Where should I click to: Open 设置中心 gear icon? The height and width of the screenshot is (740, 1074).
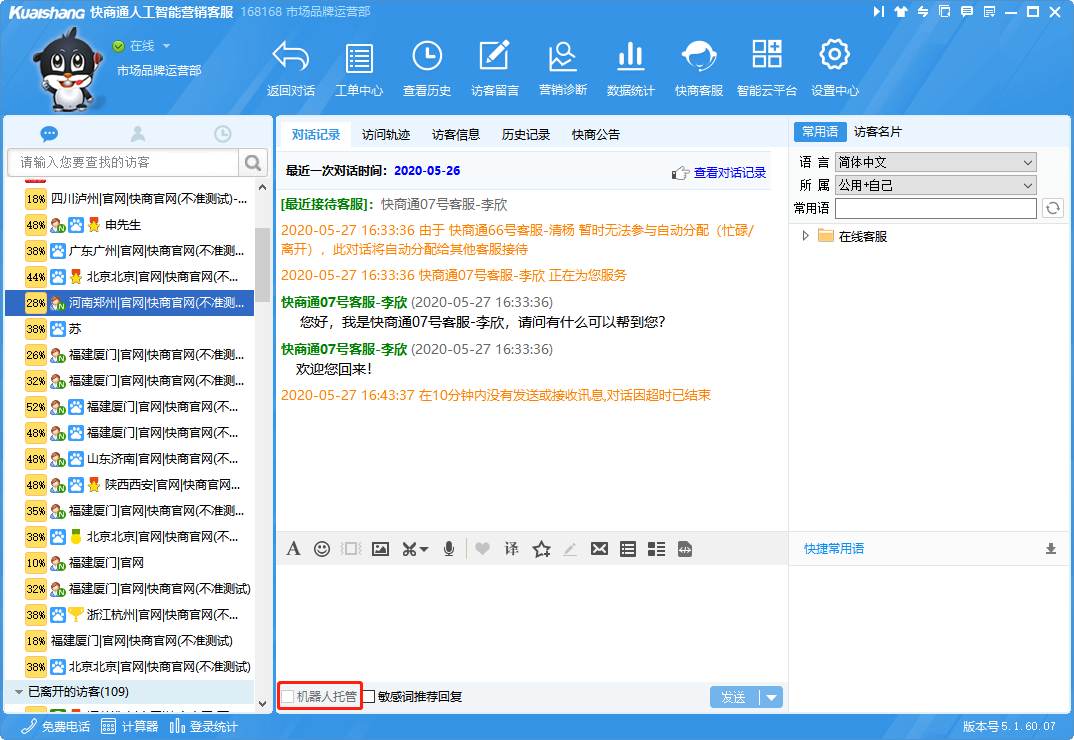click(x=834, y=54)
